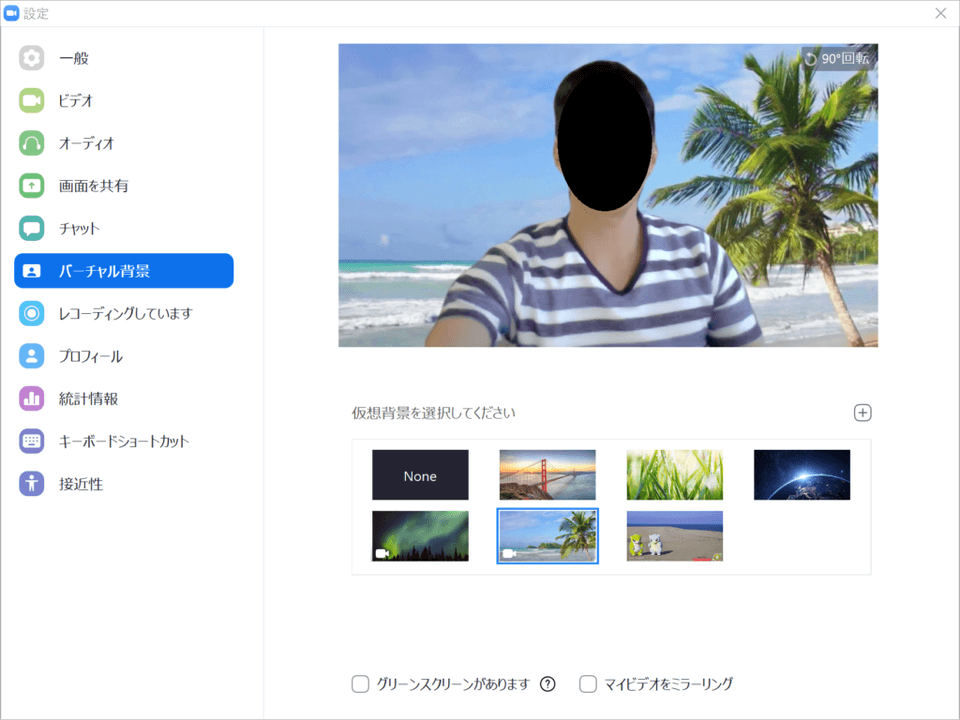The width and height of the screenshot is (960, 720).
Task: Click the General settings gear icon
Action: point(32,58)
